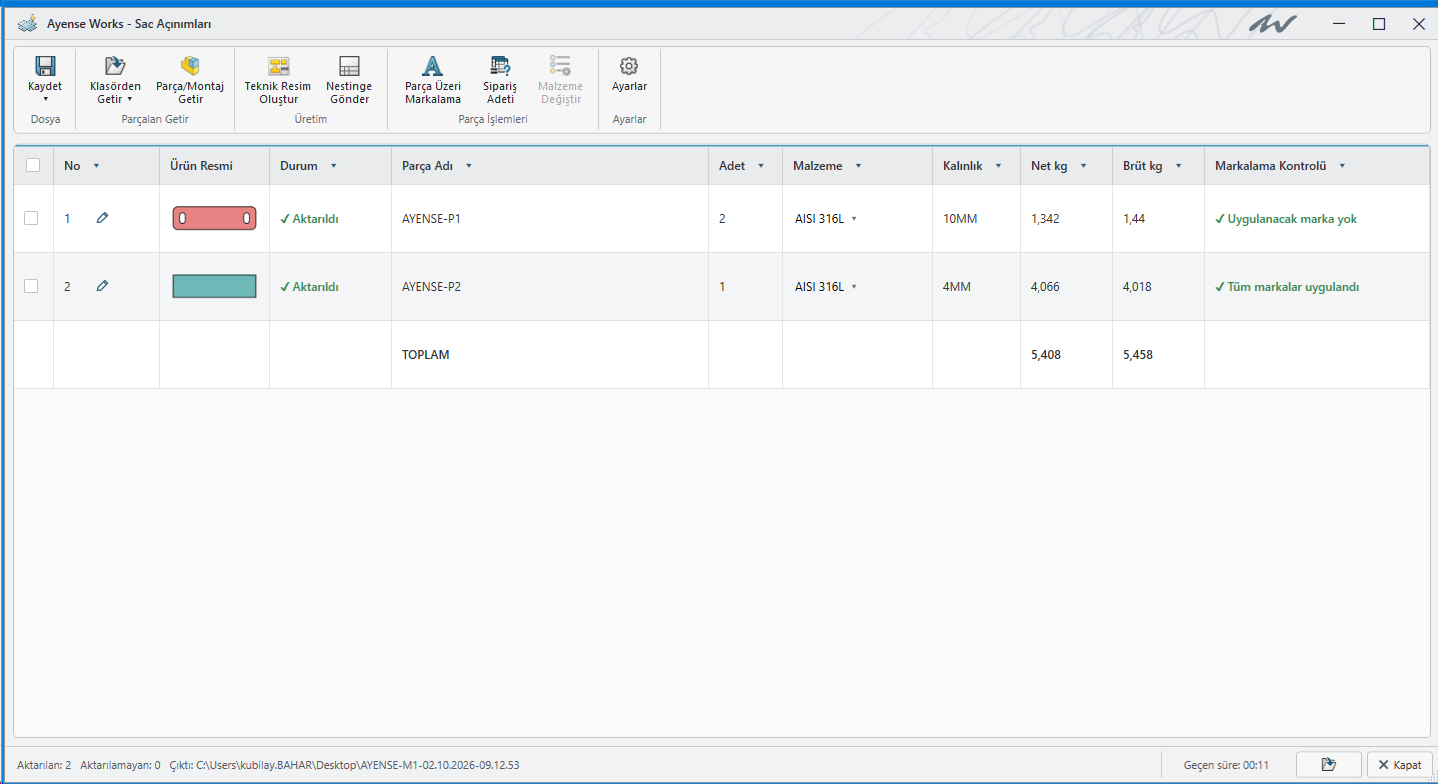Select the AYENSE-P2 part name cell
The height and width of the screenshot is (784, 1438).
[549, 286]
